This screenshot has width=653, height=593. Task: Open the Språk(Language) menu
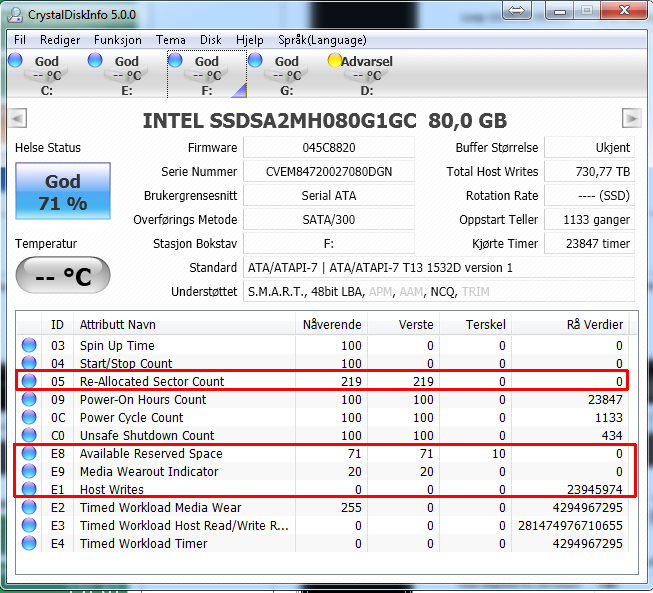tap(322, 40)
